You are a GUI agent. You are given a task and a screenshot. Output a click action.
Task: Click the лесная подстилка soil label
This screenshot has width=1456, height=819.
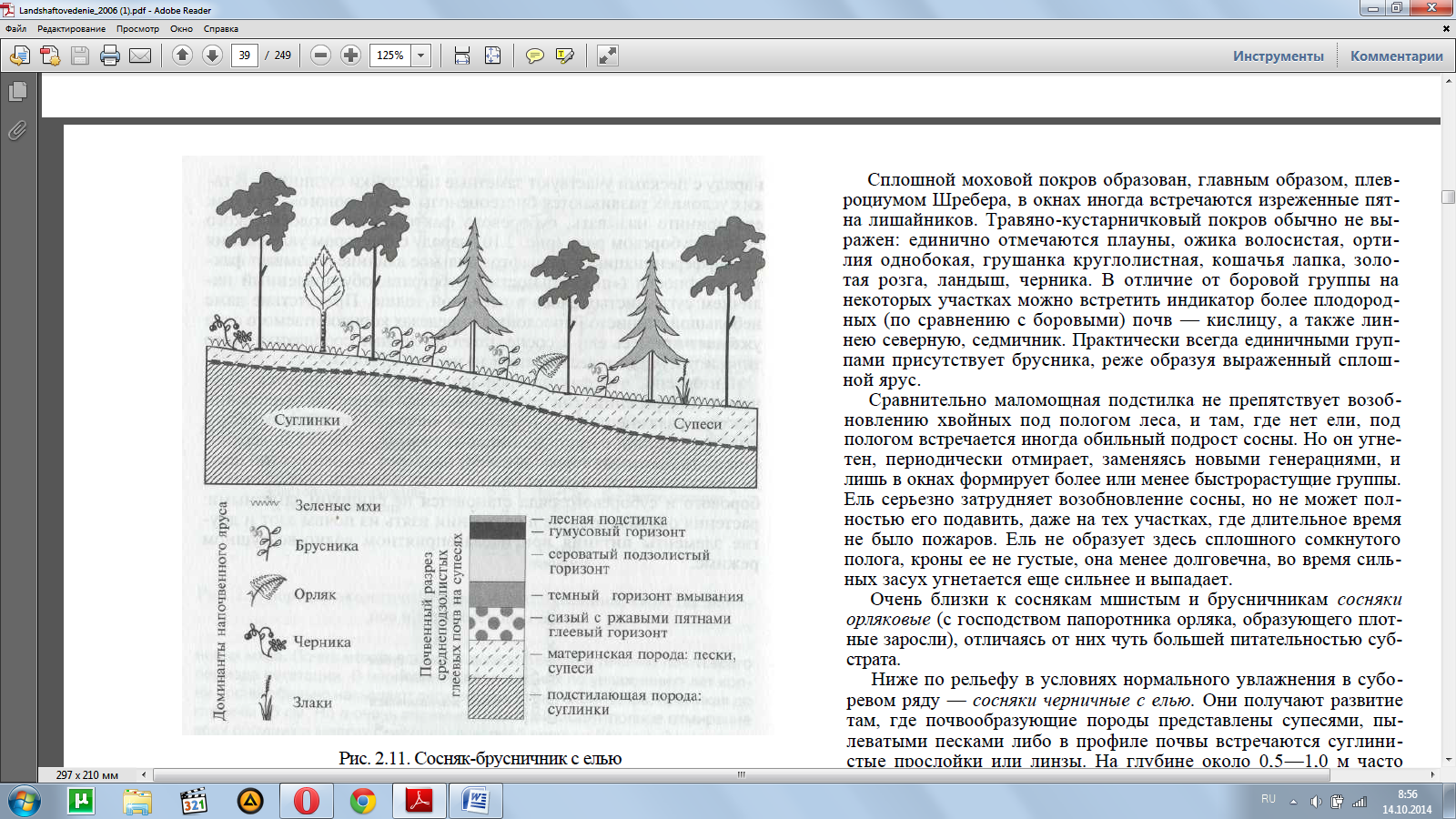(x=608, y=520)
